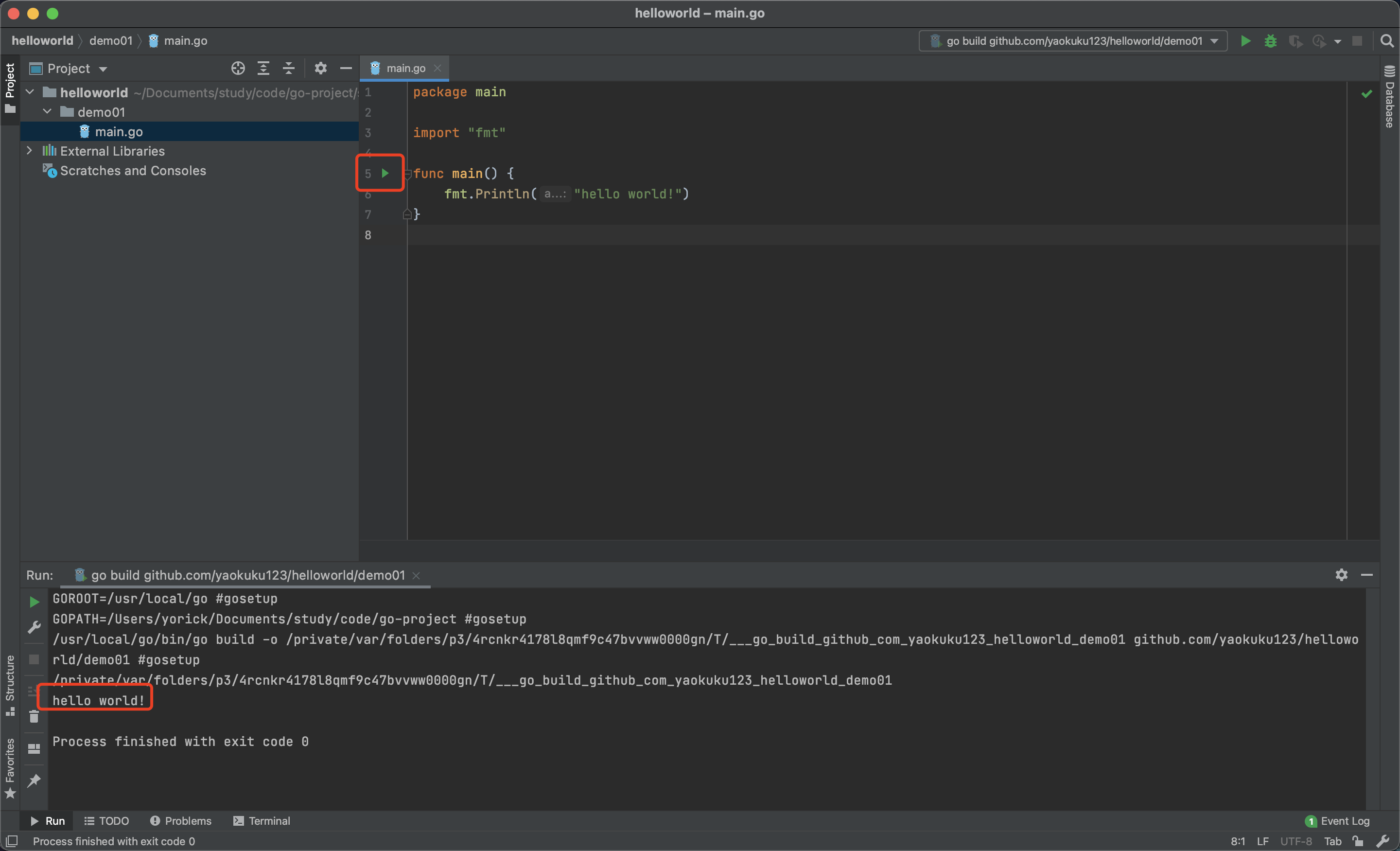The width and height of the screenshot is (1400, 851).
Task: Open Project panel settings gear
Action: tap(320, 69)
